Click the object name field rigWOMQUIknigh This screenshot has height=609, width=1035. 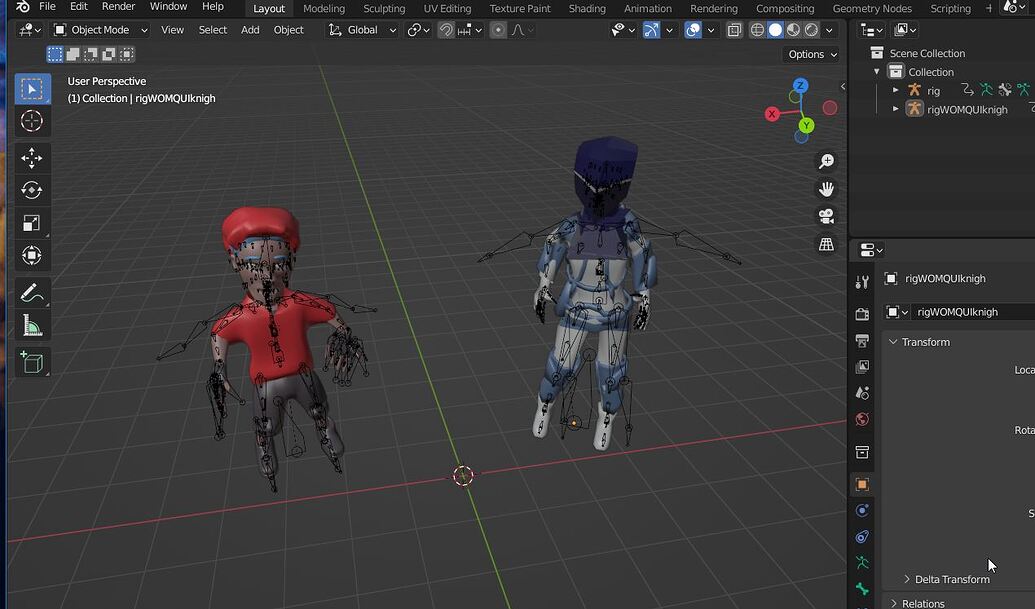pos(972,312)
